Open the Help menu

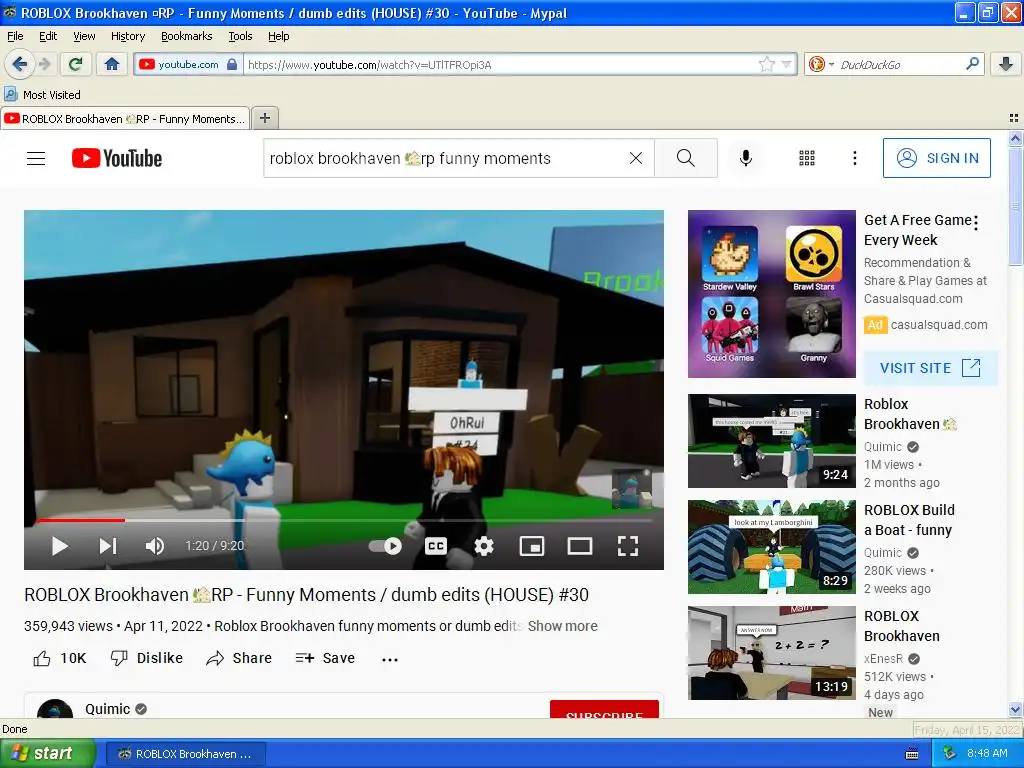pos(279,36)
